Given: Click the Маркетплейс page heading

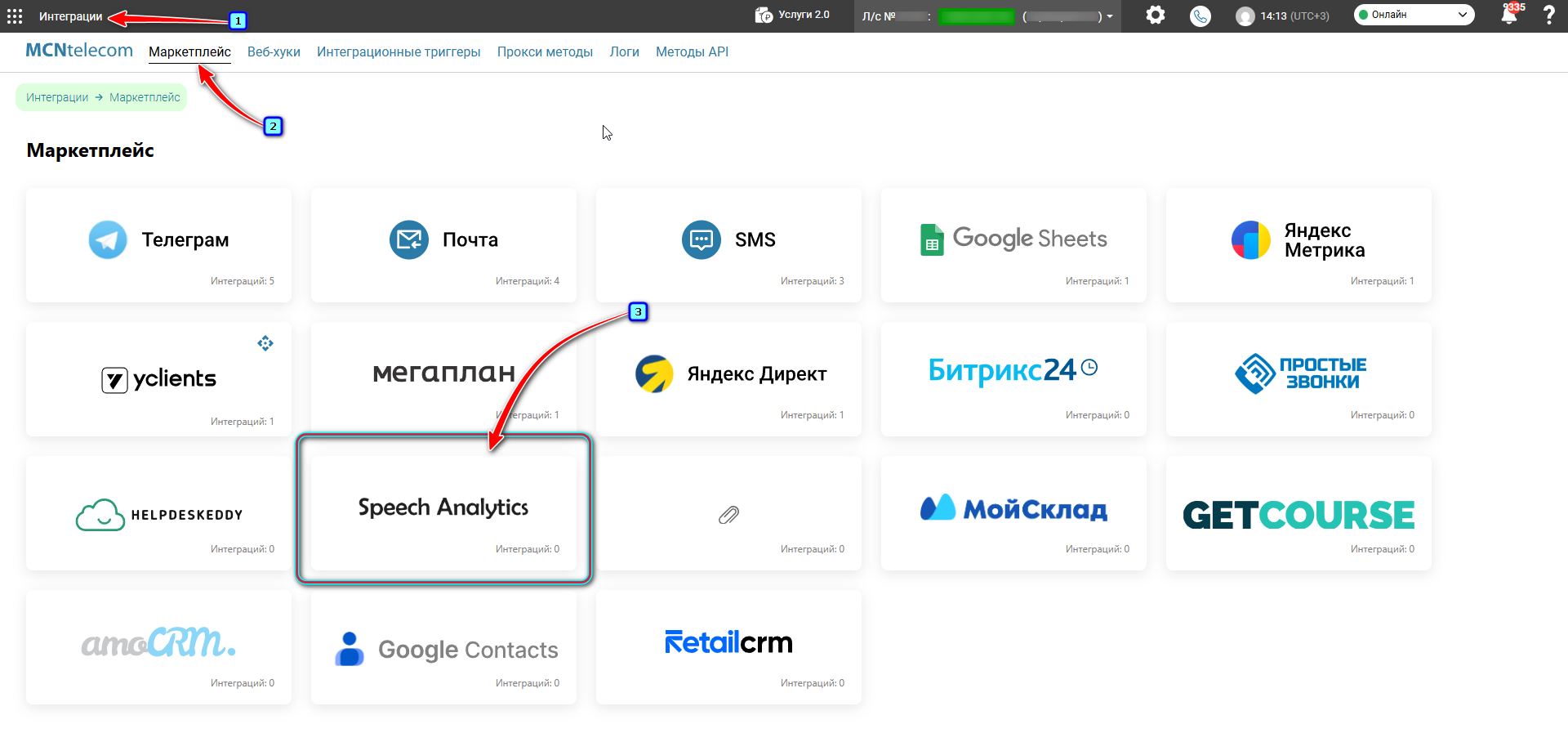Looking at the screenshot, I should tap(91, 150).
